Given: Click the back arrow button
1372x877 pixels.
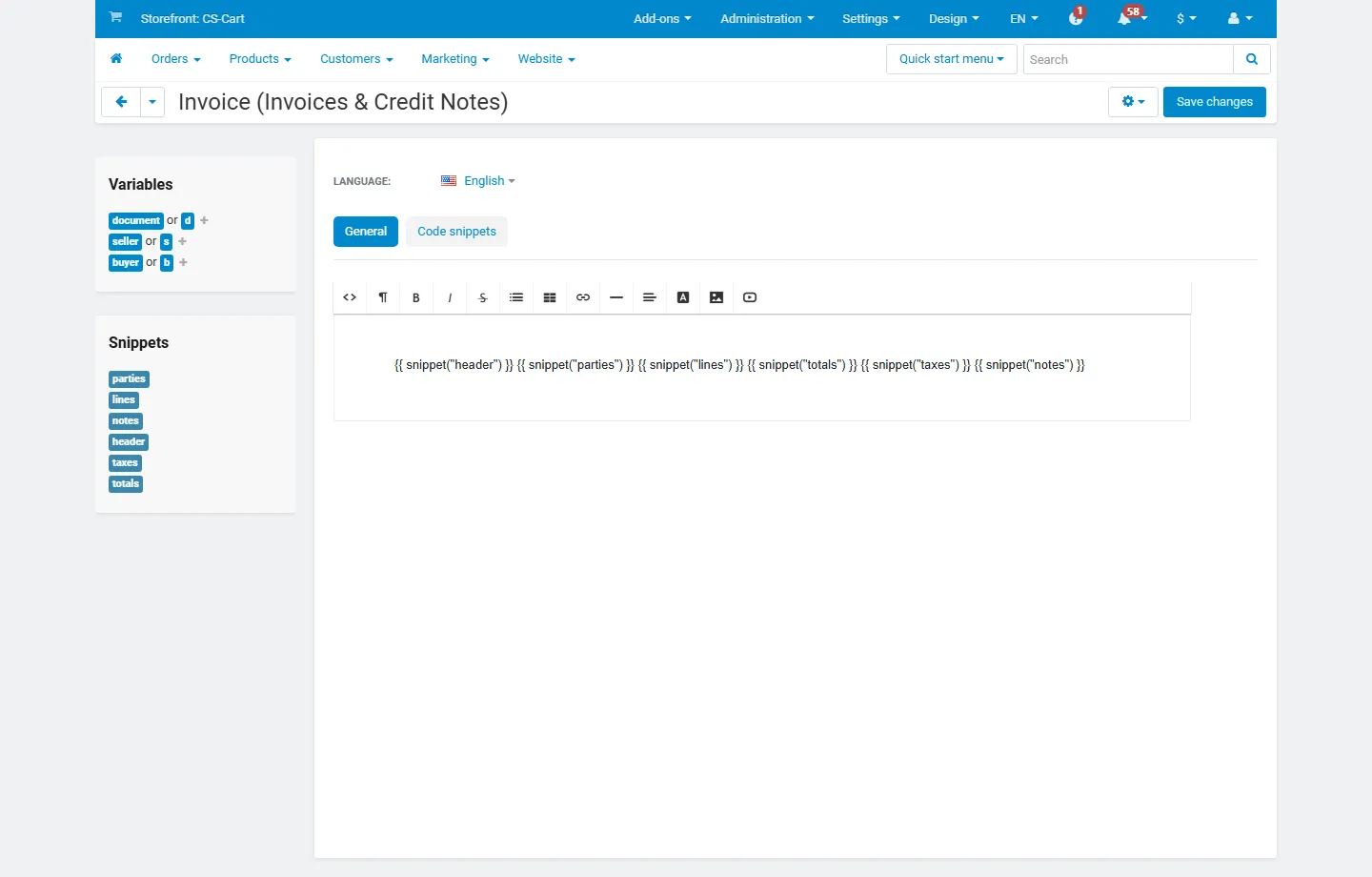Looking at the screenshot, I should point(121,102).
